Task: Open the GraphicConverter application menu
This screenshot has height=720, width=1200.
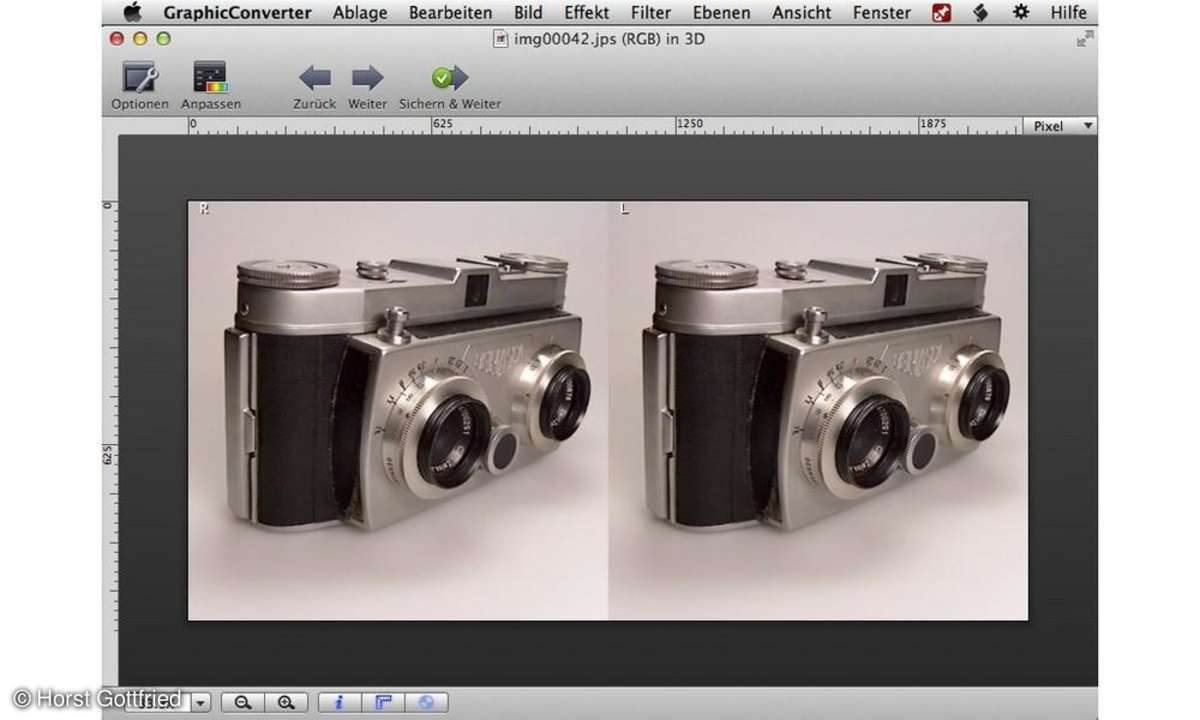Action: coord(238,13)
